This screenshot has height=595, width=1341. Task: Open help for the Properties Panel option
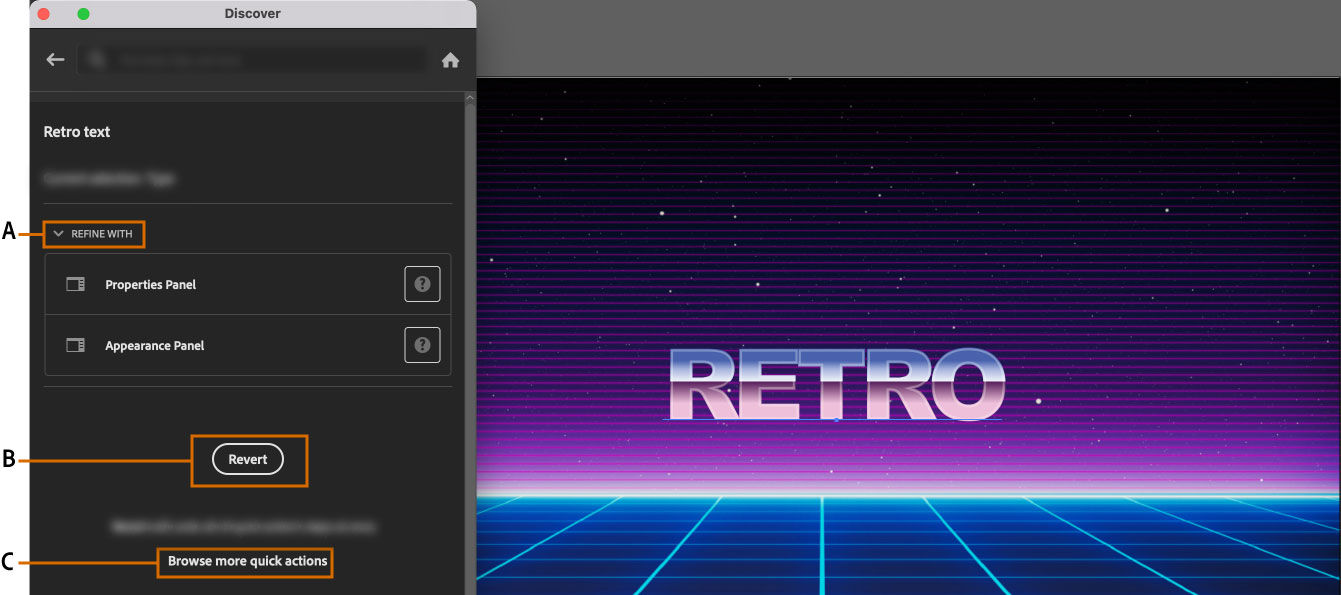click(422, 284)
